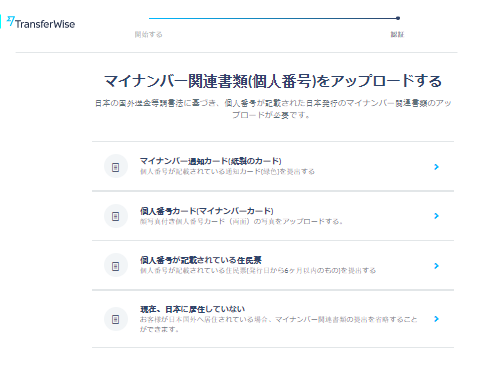Click the TransferWise logo

(x=41, y=23)
